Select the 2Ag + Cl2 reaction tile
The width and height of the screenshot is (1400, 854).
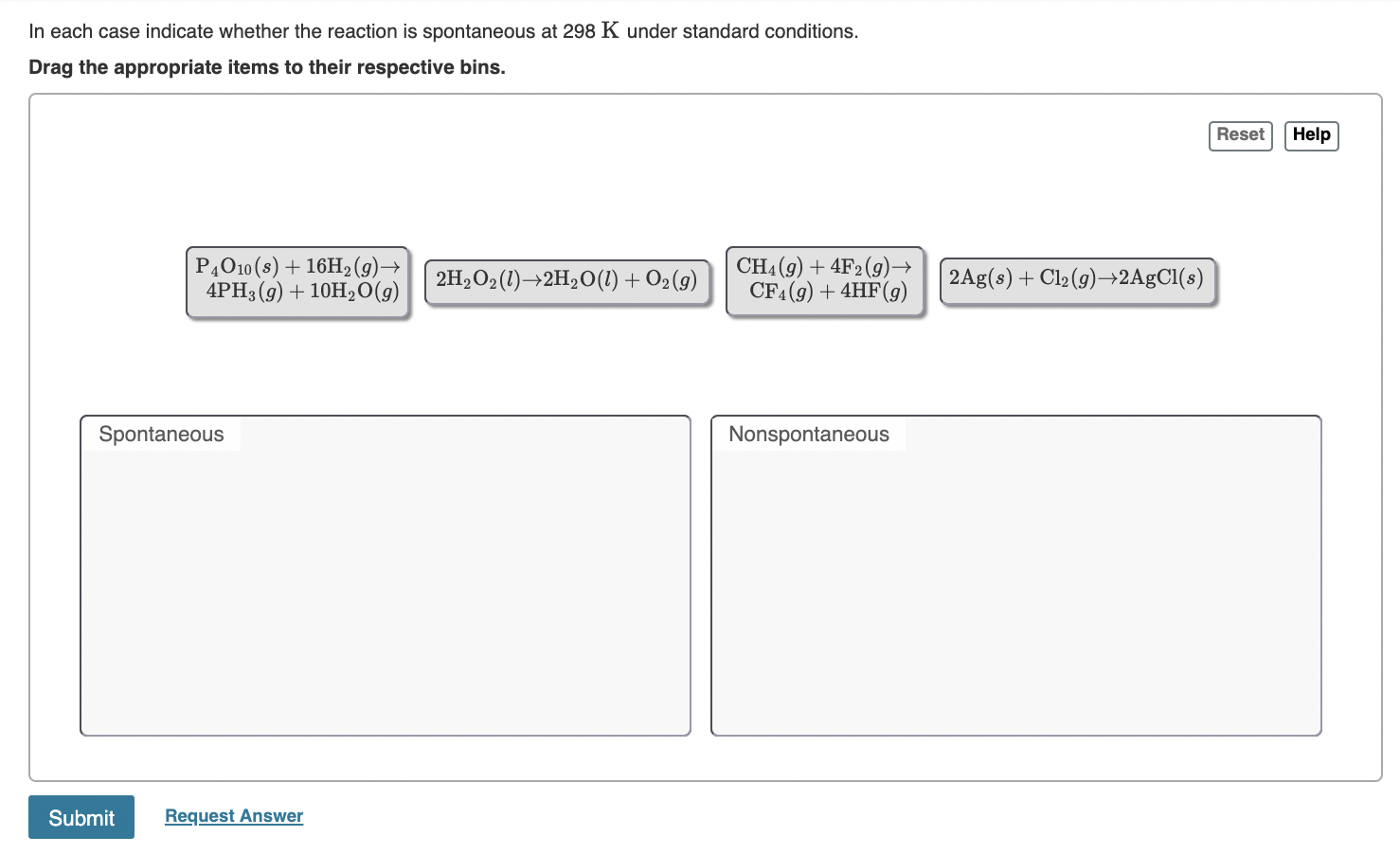point(1076,277)
